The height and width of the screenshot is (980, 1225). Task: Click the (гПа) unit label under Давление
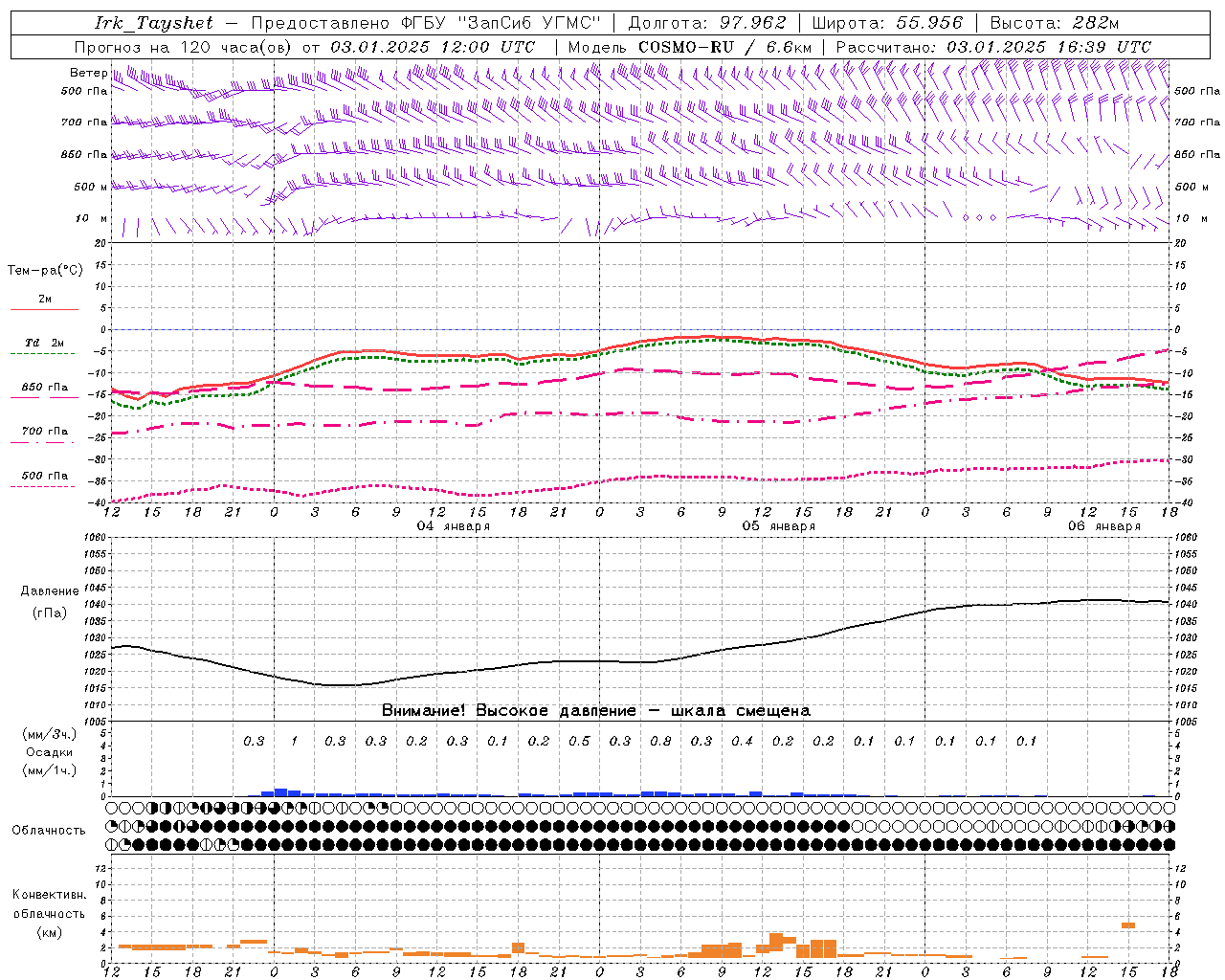click(50, 612)
